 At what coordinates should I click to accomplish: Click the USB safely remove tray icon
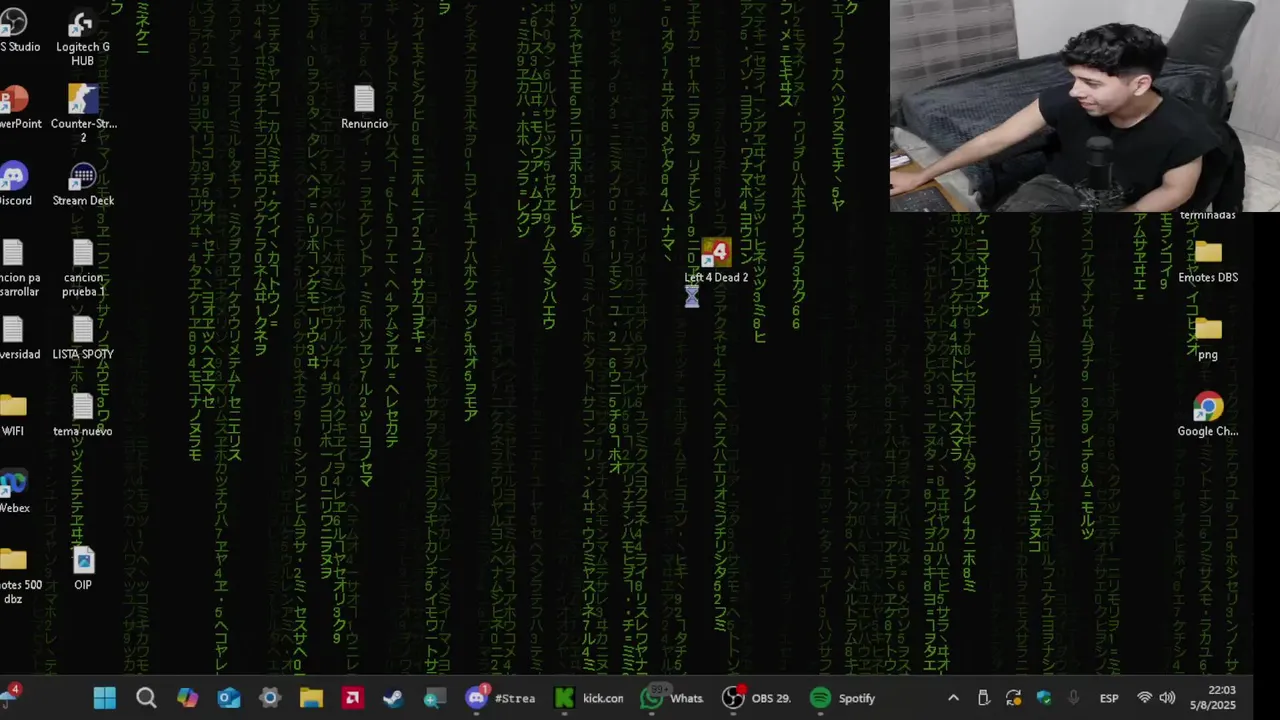(x=983, y=698)
